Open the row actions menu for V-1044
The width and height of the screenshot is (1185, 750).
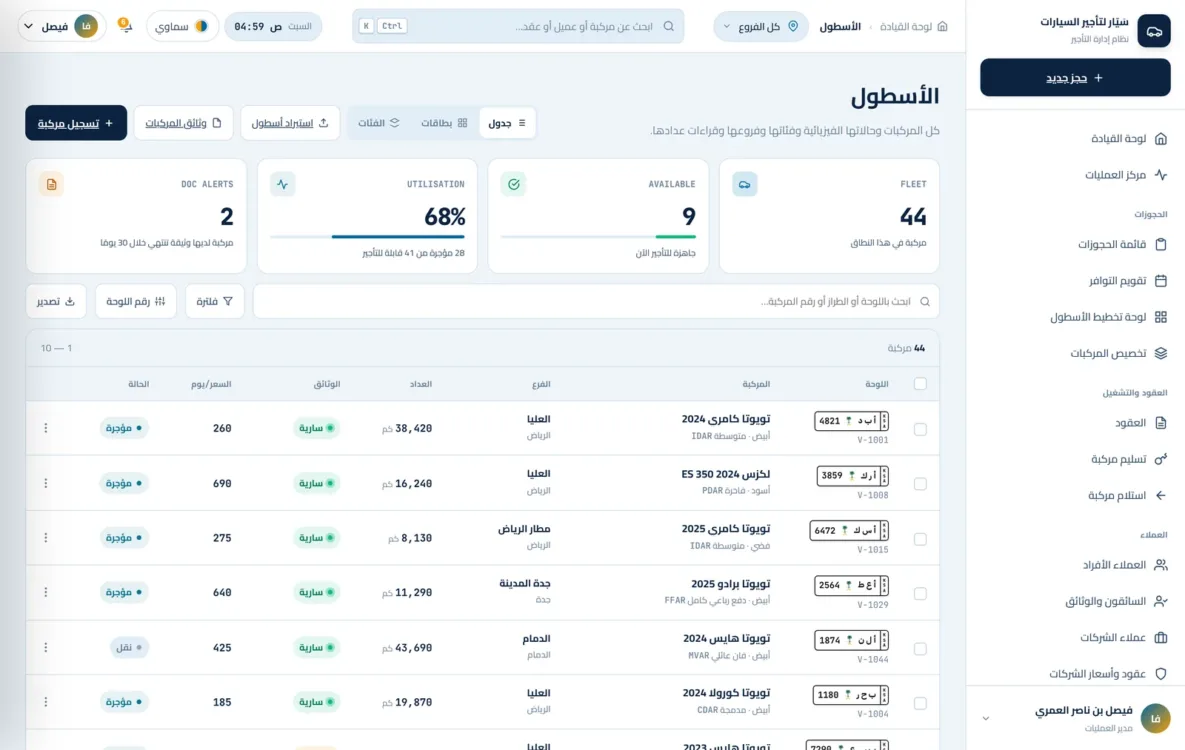[x=45, y=647]
